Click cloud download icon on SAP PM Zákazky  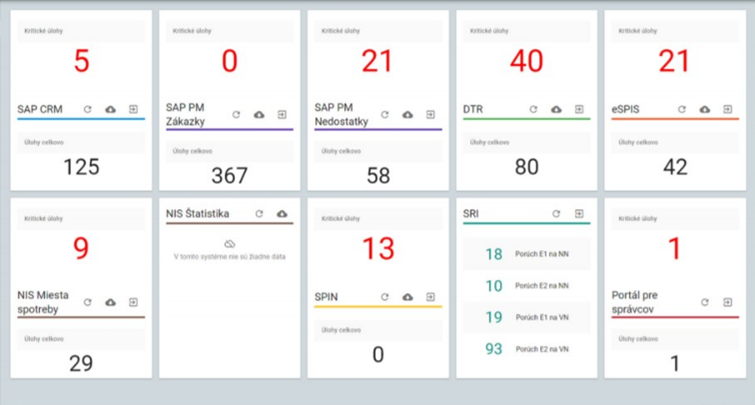click(259, 115)
